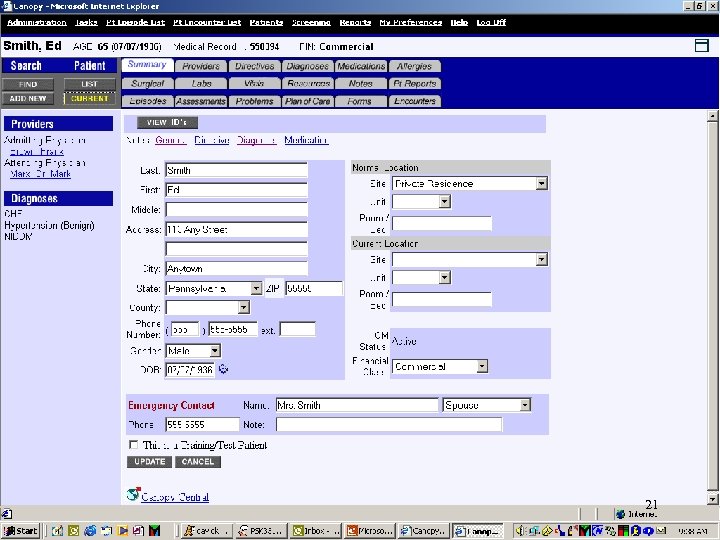Viewport: 720px width, 540px height.
Task: Click the Emergency Contact Name field
Action: pos(357,405)
